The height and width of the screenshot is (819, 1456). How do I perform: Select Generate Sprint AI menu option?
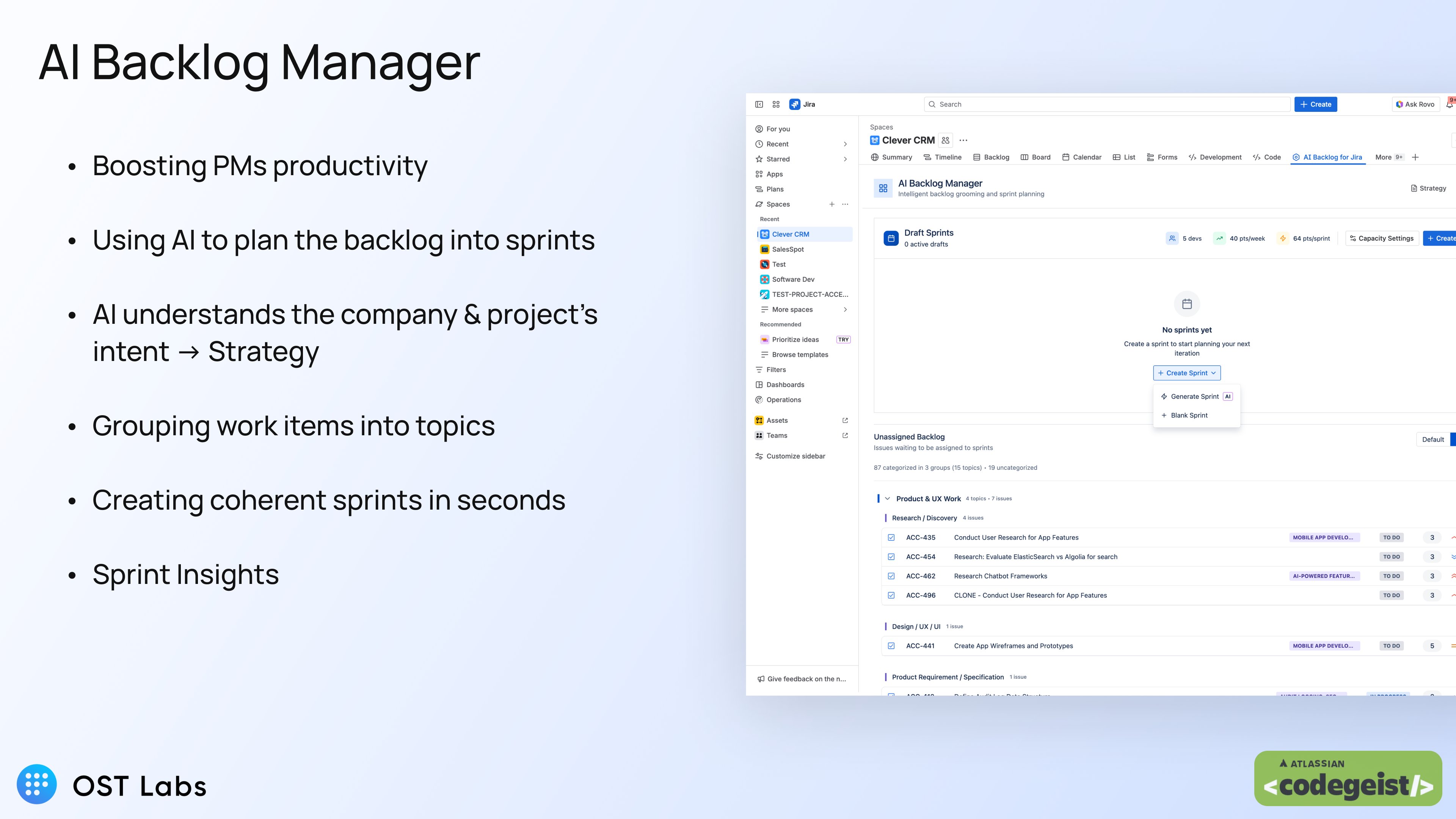point(1195,397)
